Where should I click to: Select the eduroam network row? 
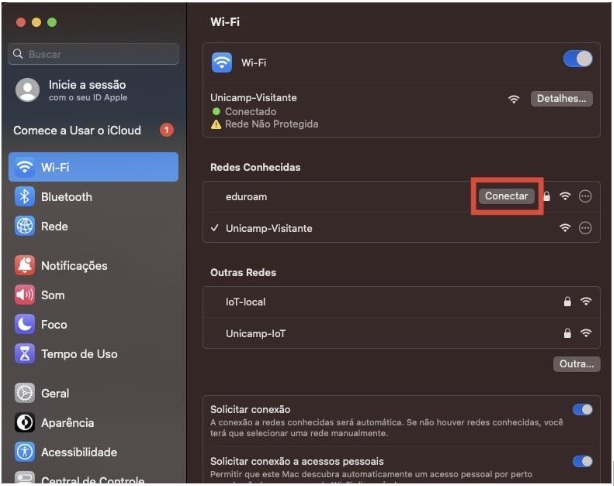[401, 197]
